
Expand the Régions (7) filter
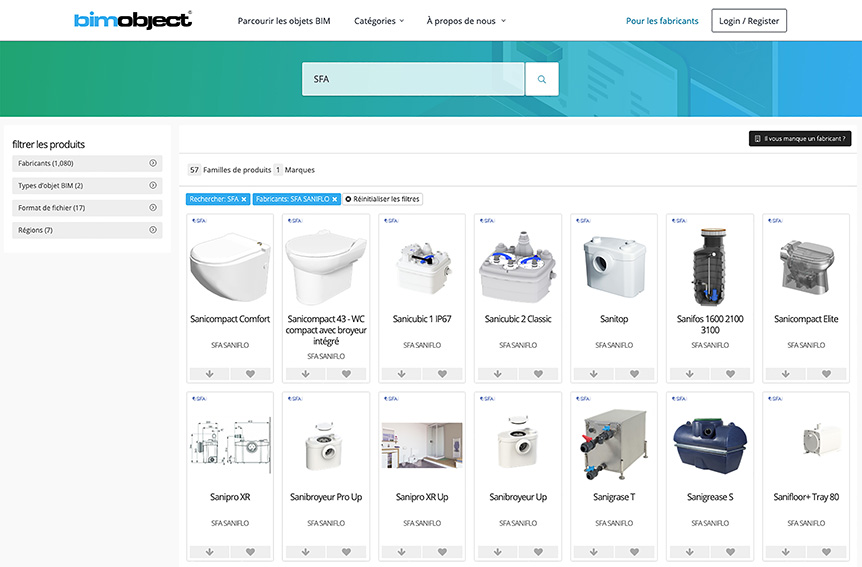coord(87,230)
